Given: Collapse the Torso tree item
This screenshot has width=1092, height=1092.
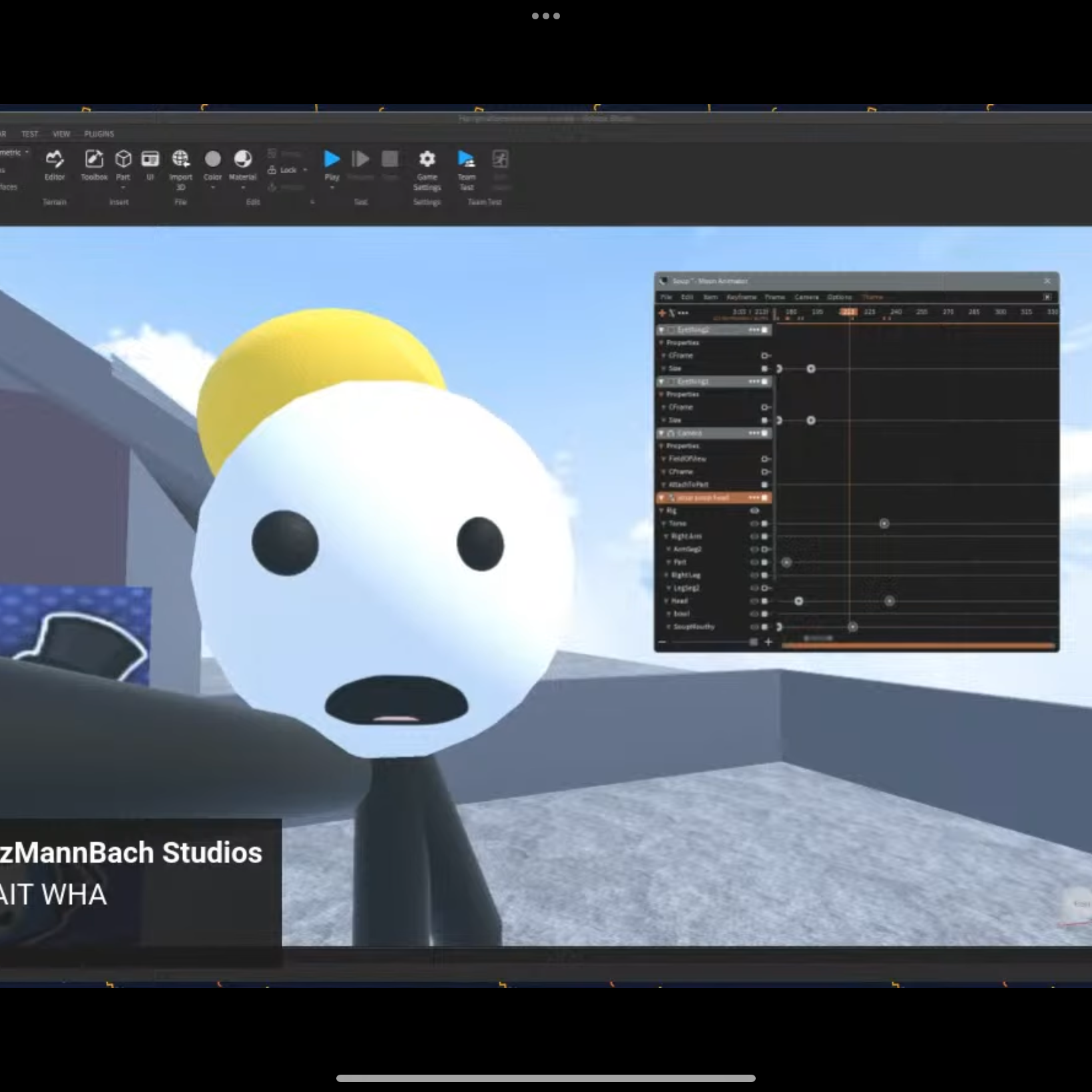Looking at the screenshot, I should (664, 524).
